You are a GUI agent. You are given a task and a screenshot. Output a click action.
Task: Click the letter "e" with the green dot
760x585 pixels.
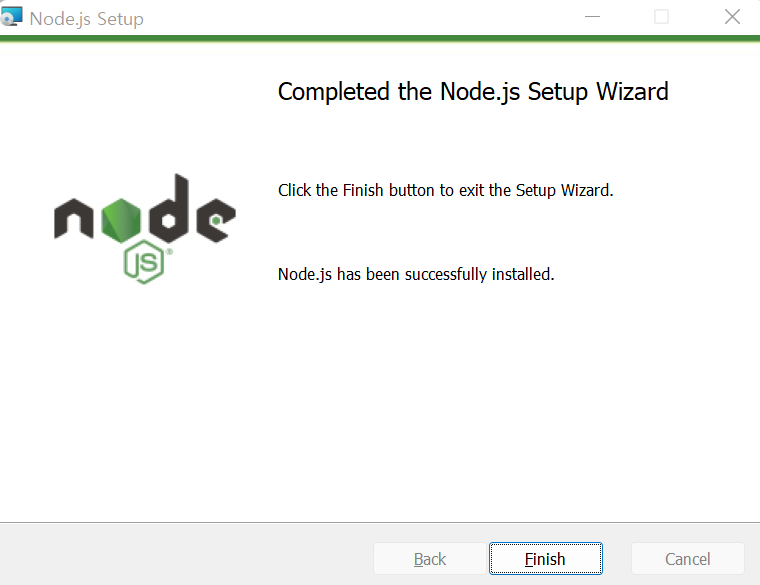coord(216,220)
